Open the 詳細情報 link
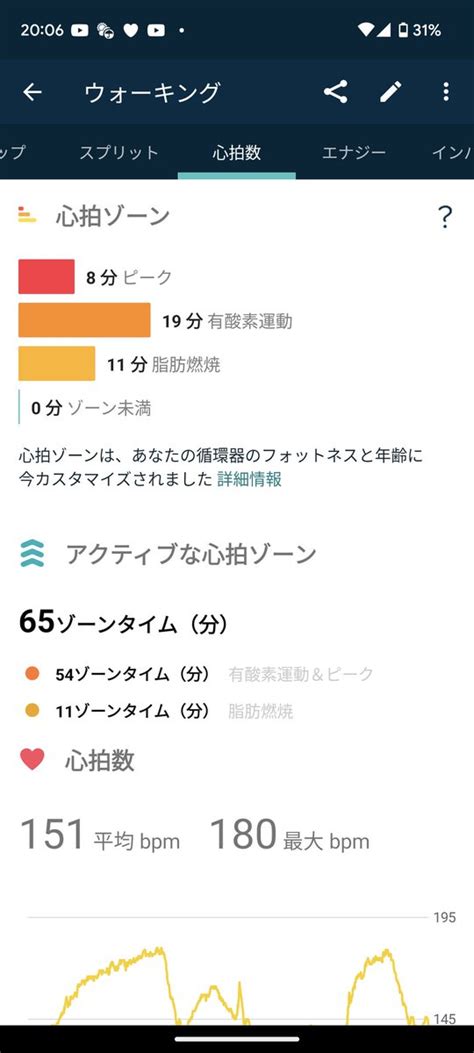Image resolution: width=474 pixels, height=1053 pixels. click(249, 479)
